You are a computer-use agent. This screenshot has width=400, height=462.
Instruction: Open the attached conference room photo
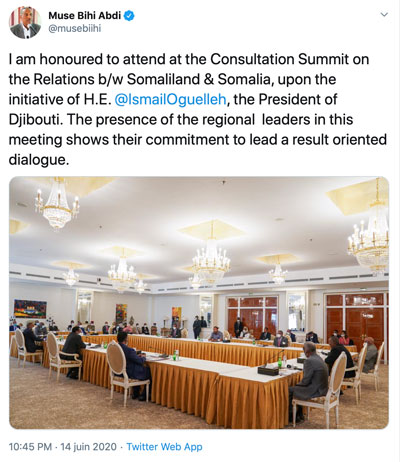point(199,303)
